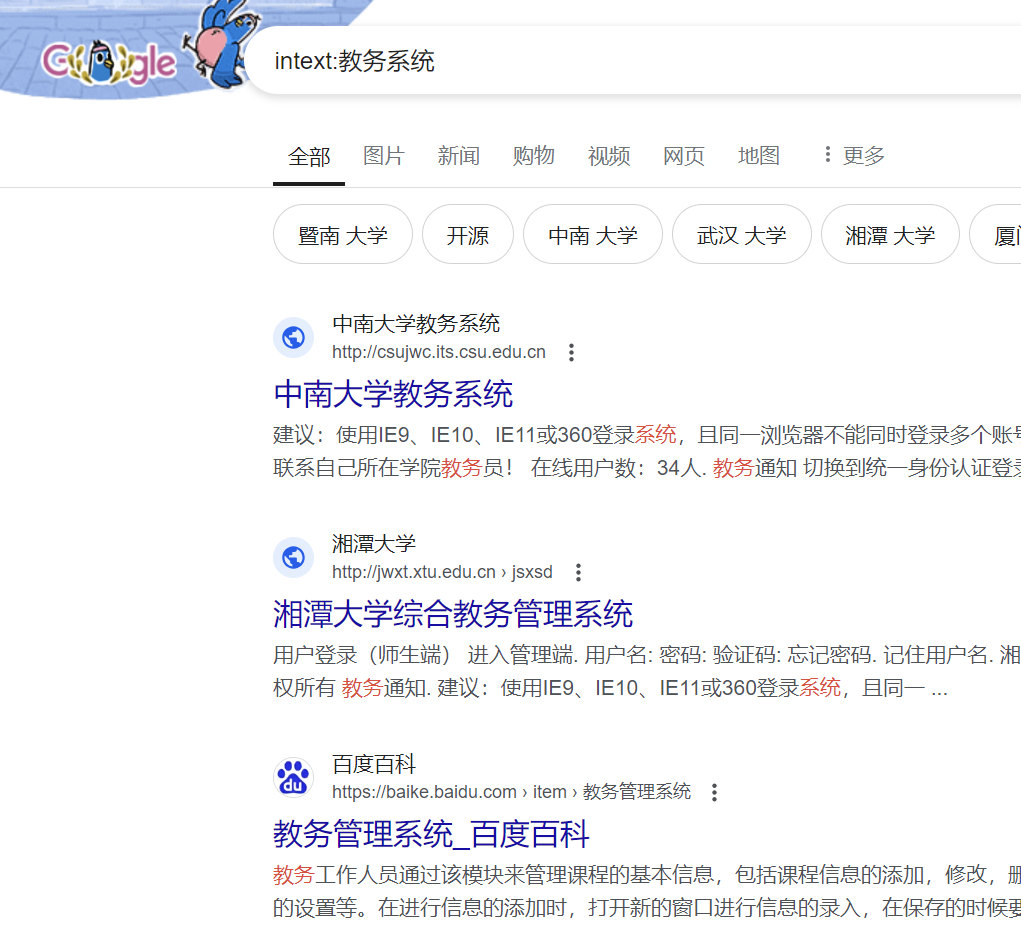This screenshot has width=1021, height=952.
Task: Open three-dot menu beside csujwc.its.csu.edu.cn
Action: tap(571, 352)
